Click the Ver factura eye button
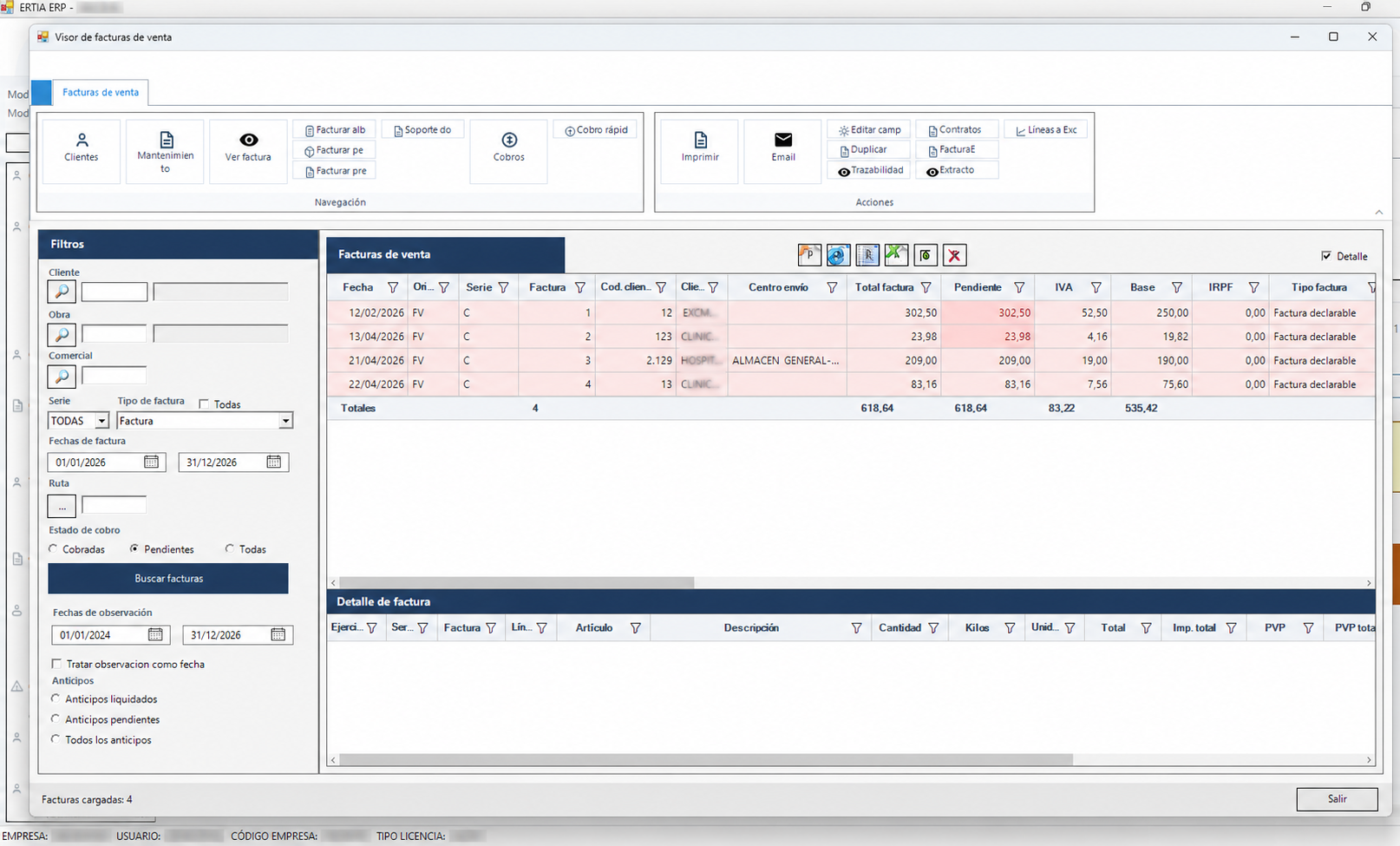This screenshot has width=1400, height=846. click(x=248, y=152)
